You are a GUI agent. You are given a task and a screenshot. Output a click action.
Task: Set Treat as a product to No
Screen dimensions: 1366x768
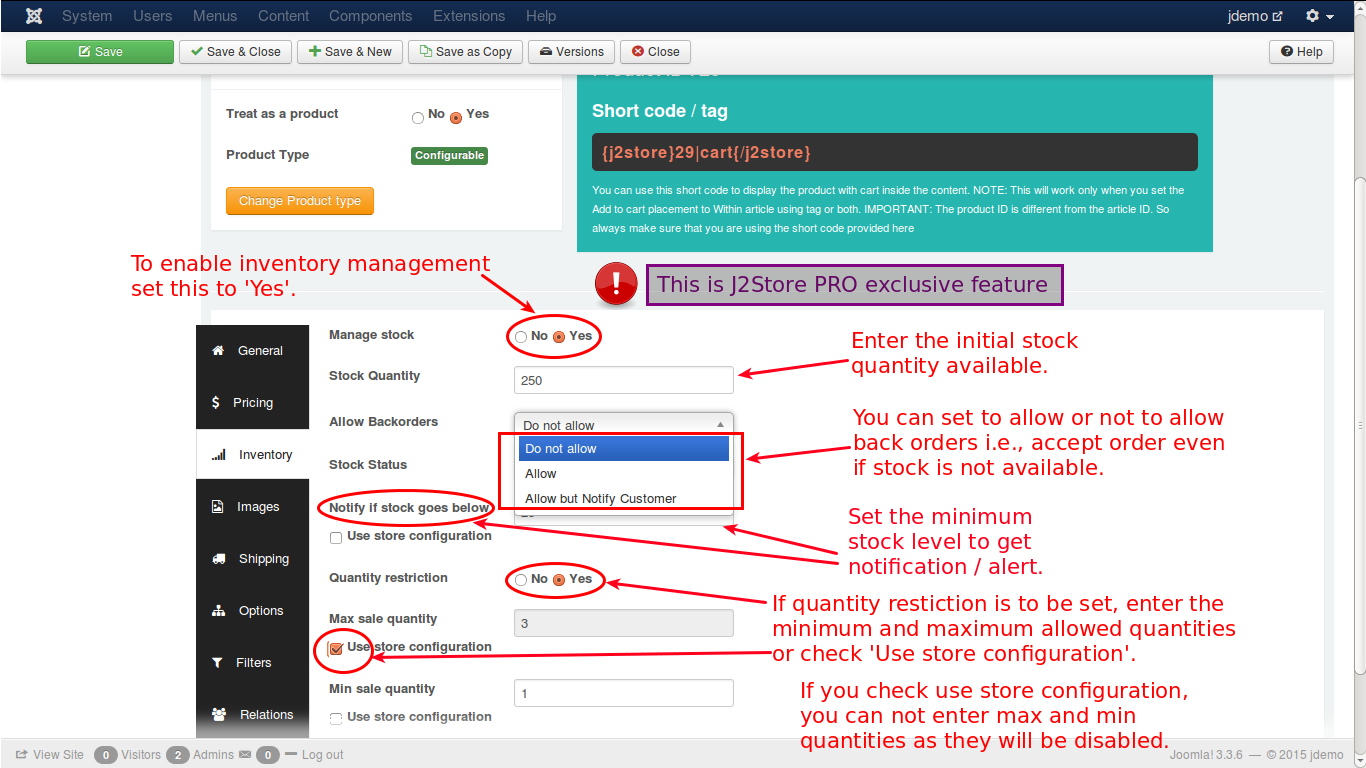pos(418,118)
